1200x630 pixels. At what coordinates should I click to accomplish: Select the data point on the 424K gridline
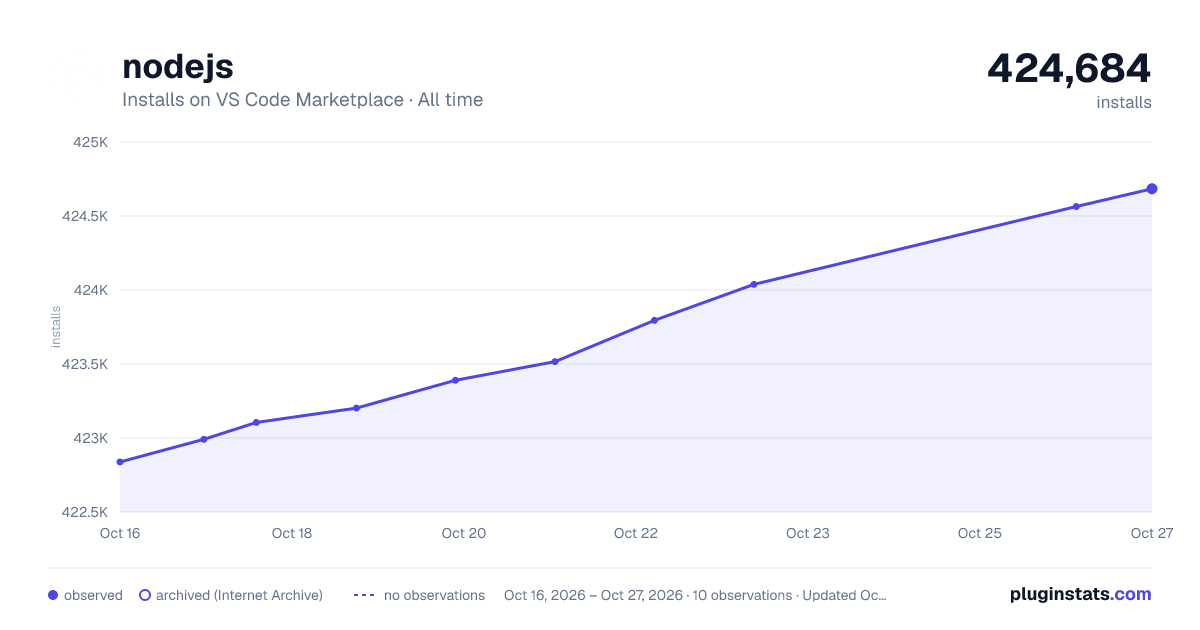[754, 284]
